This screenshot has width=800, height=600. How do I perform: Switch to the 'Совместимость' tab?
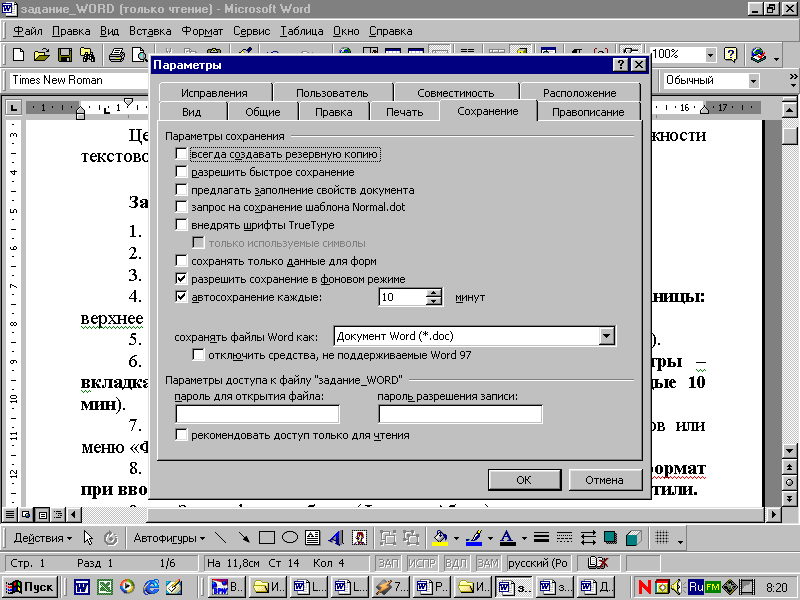[x=456, y=93]
